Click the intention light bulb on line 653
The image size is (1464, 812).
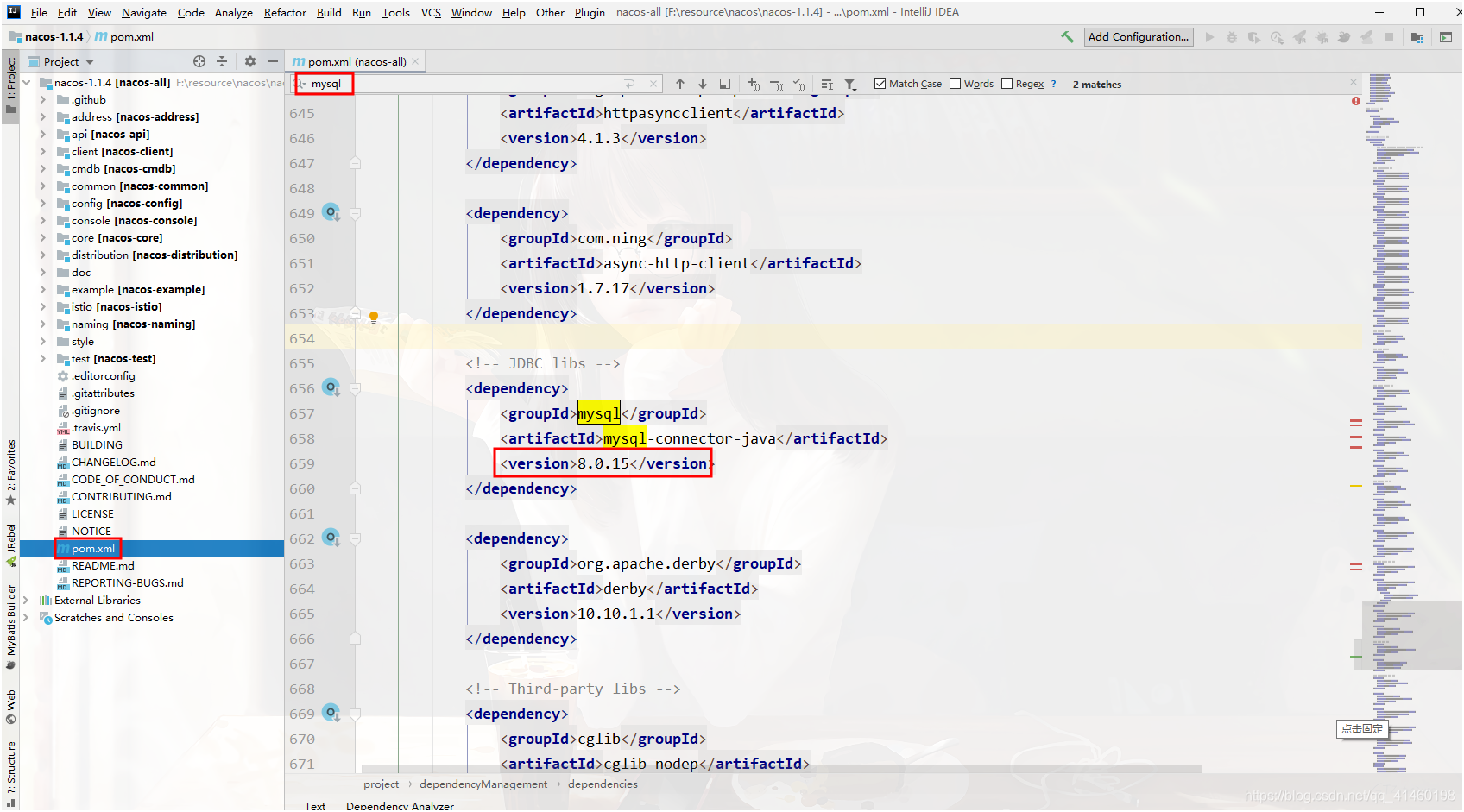(x=374, y=317)
